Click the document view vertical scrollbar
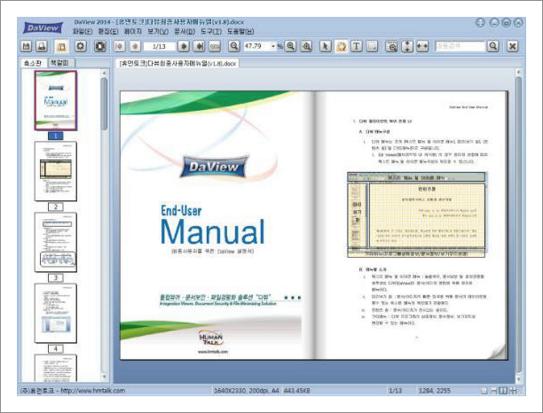 [x=518, y=225]
